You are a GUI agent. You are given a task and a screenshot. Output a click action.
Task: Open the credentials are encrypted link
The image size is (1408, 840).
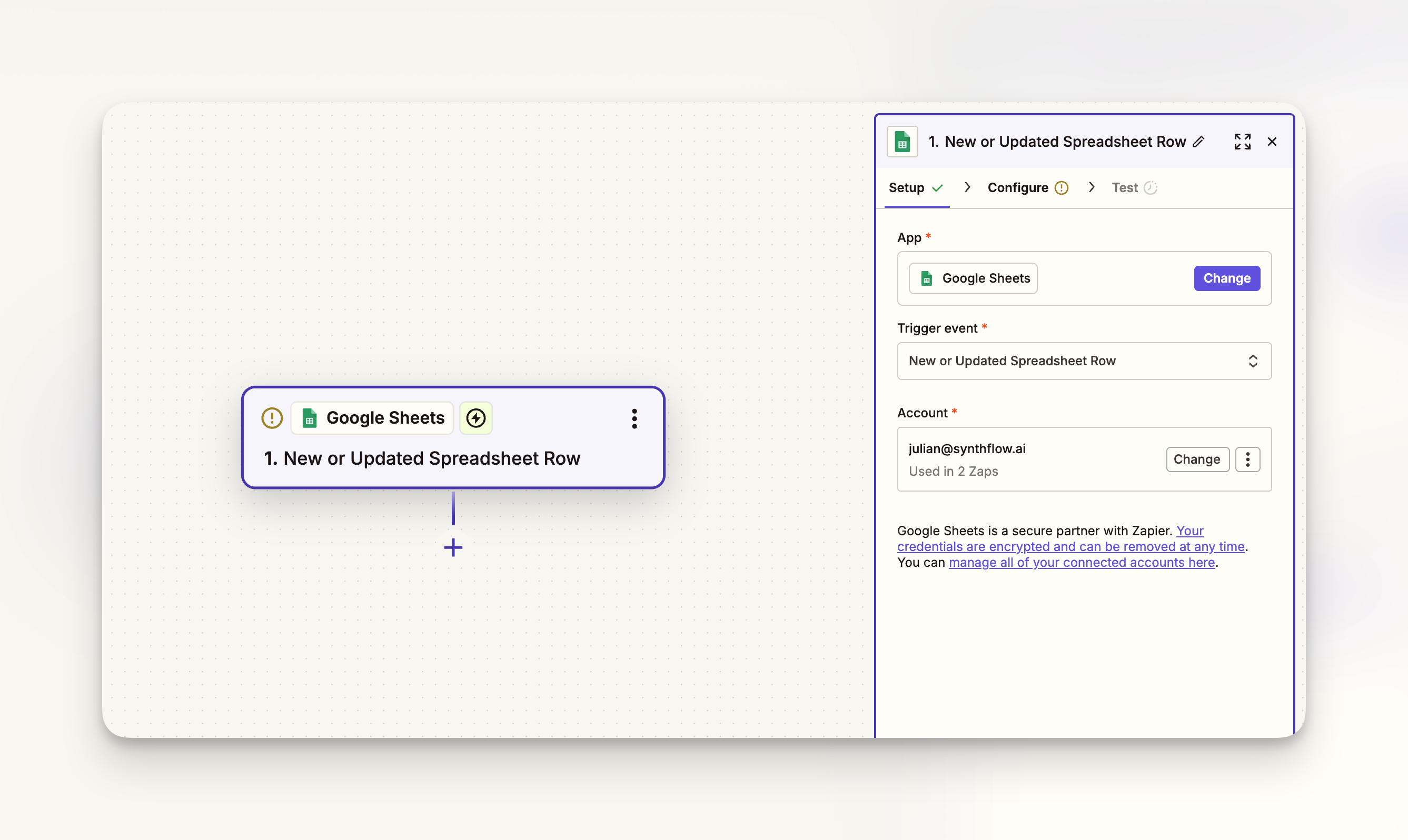[1070, 547]
